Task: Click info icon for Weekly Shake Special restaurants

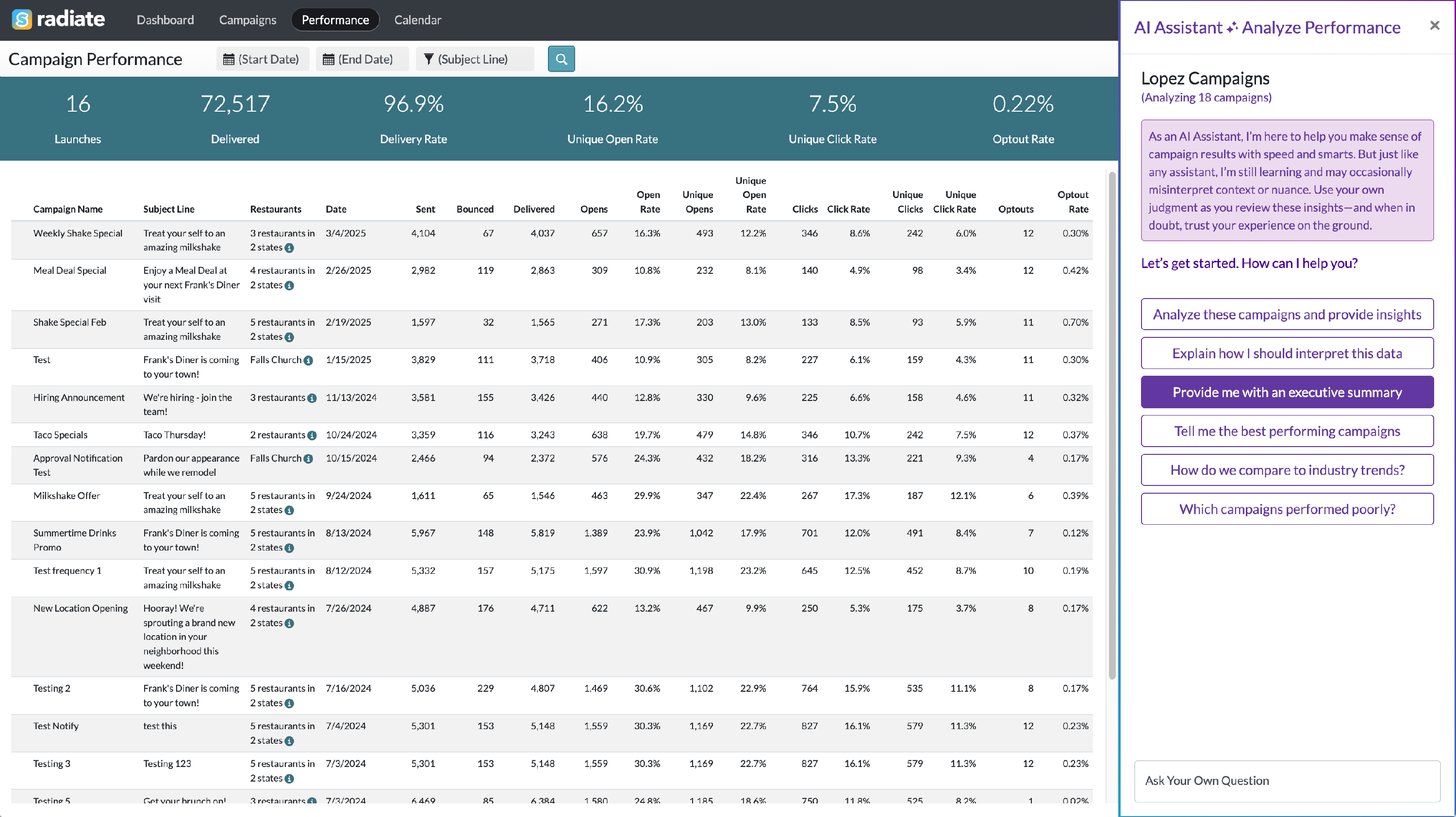Action: click(x=289, y=248)
